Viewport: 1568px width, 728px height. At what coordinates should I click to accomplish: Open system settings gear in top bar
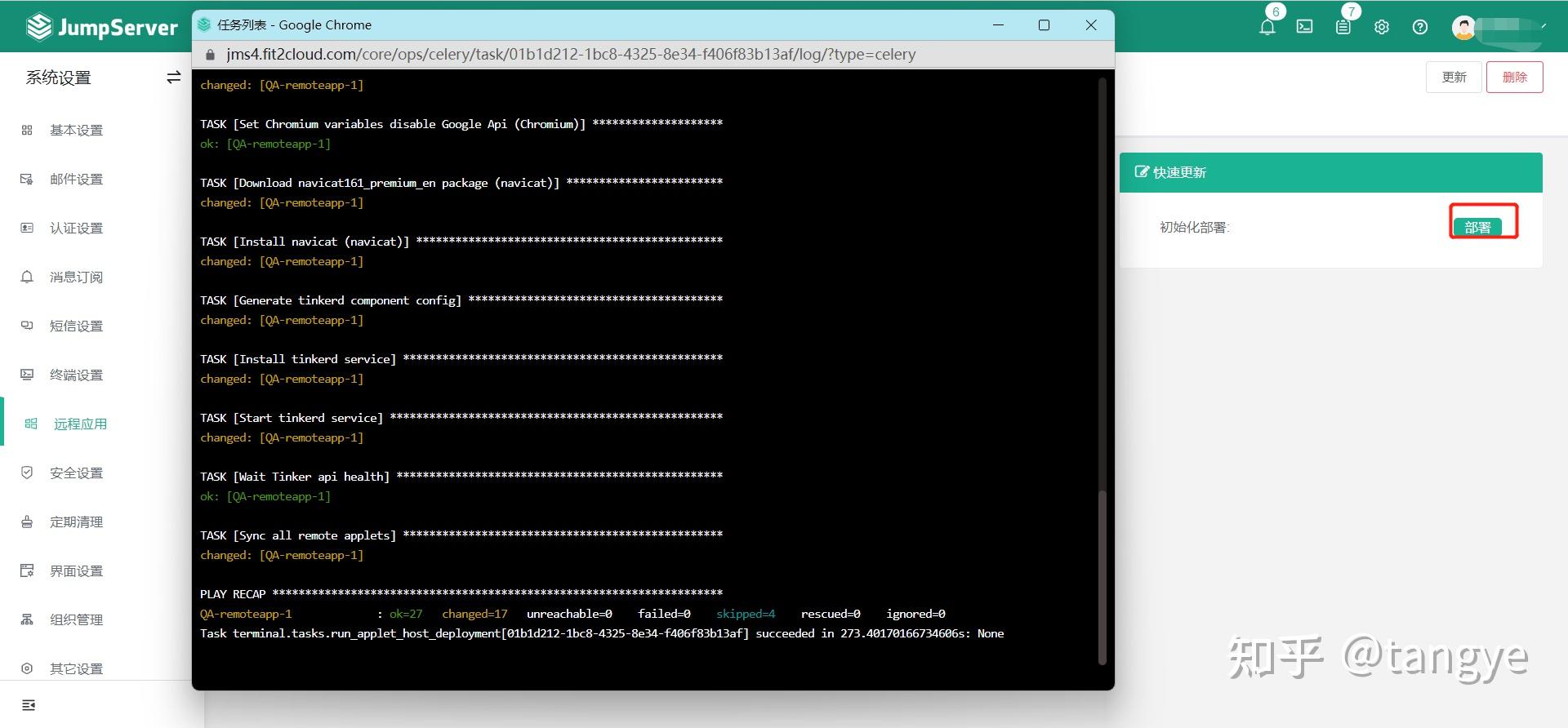tap(1382, 27)
